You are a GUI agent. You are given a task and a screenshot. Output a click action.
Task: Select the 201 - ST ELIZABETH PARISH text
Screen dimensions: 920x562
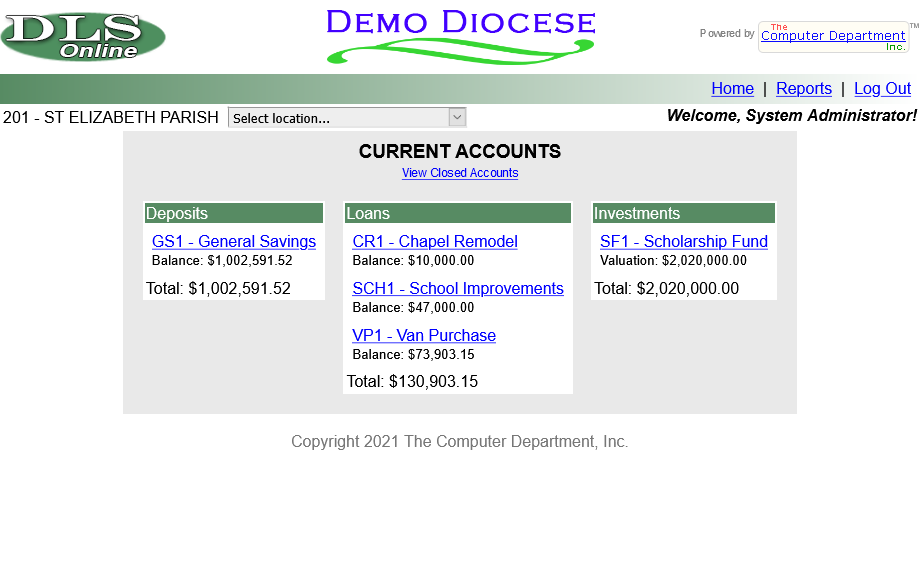tap(111, 117)
